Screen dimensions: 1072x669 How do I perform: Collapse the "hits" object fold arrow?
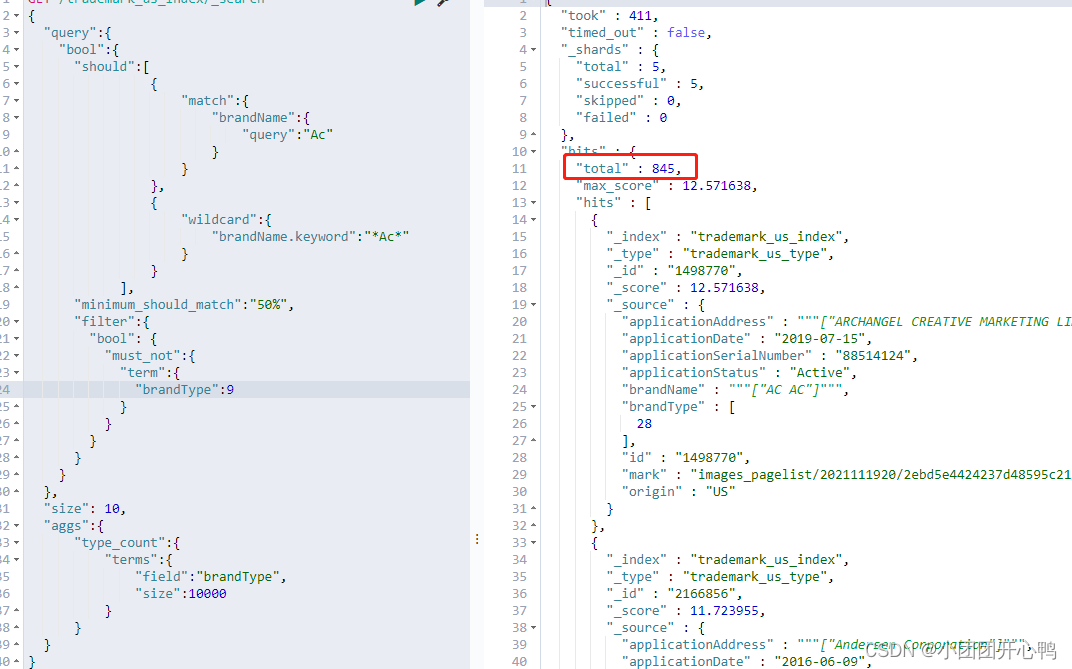coord(531,151)
